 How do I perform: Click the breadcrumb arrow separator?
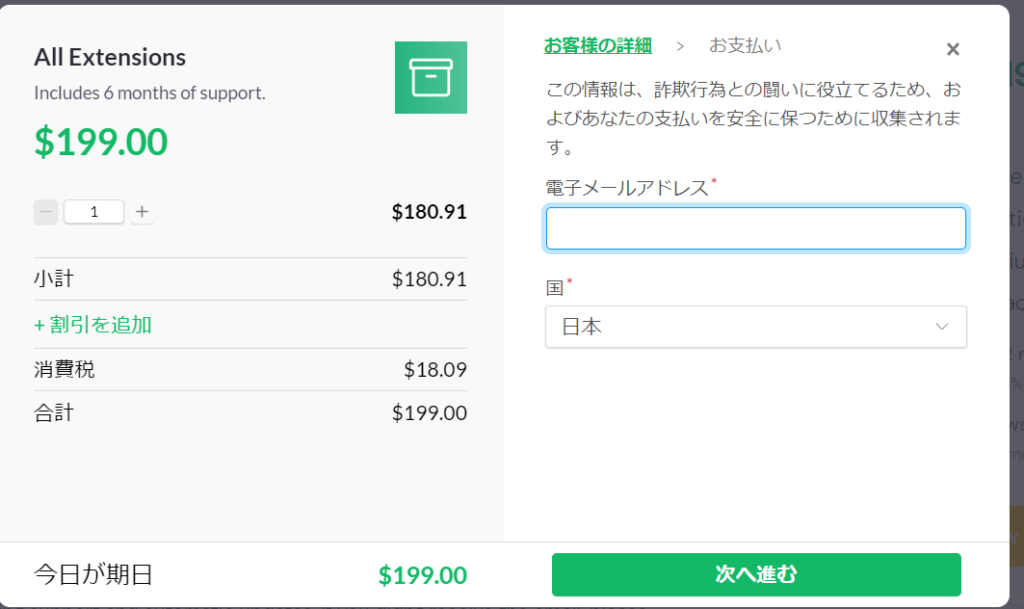[x=680, y=46]
